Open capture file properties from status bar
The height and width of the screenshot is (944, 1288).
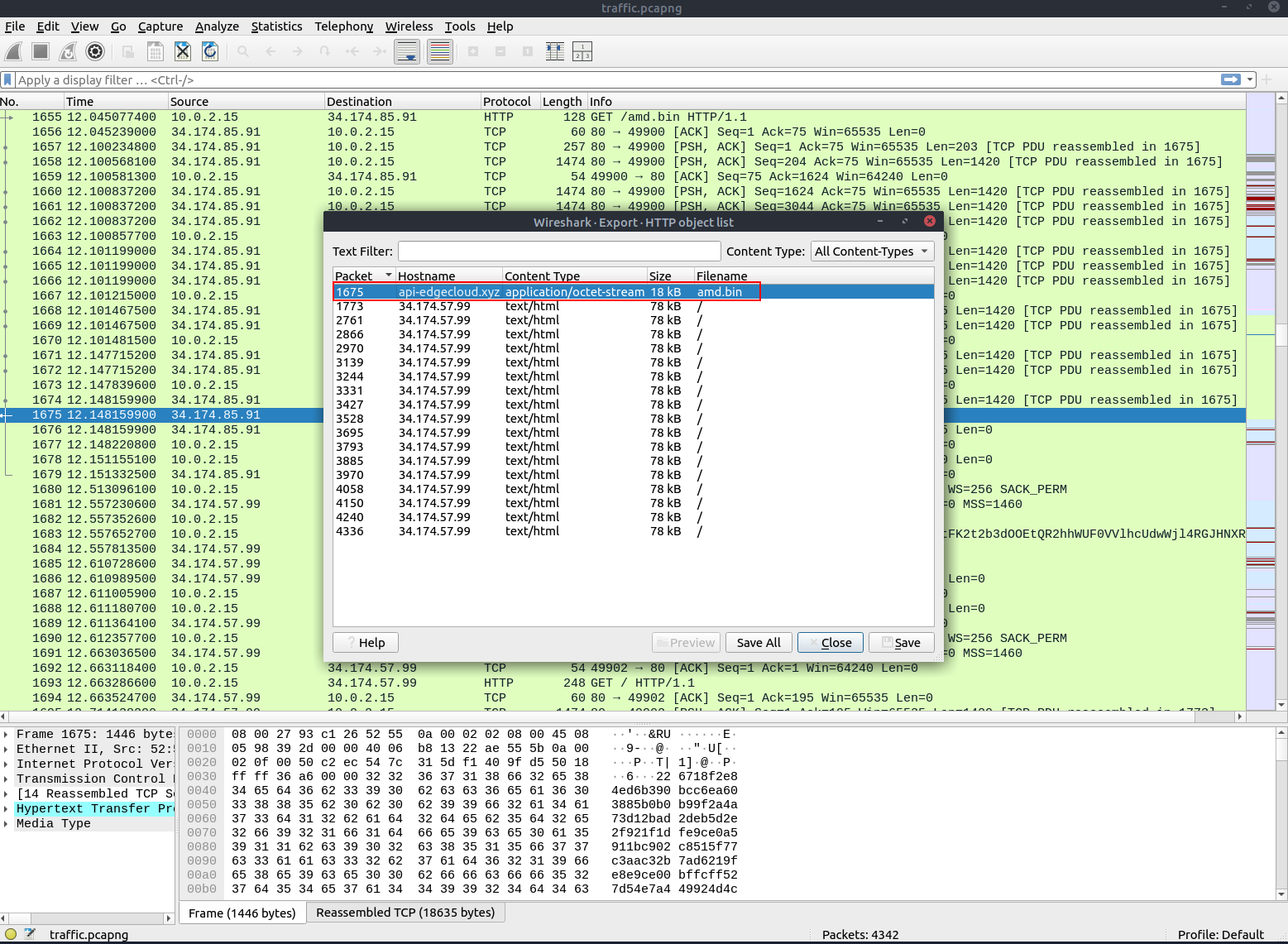point(30,934)
